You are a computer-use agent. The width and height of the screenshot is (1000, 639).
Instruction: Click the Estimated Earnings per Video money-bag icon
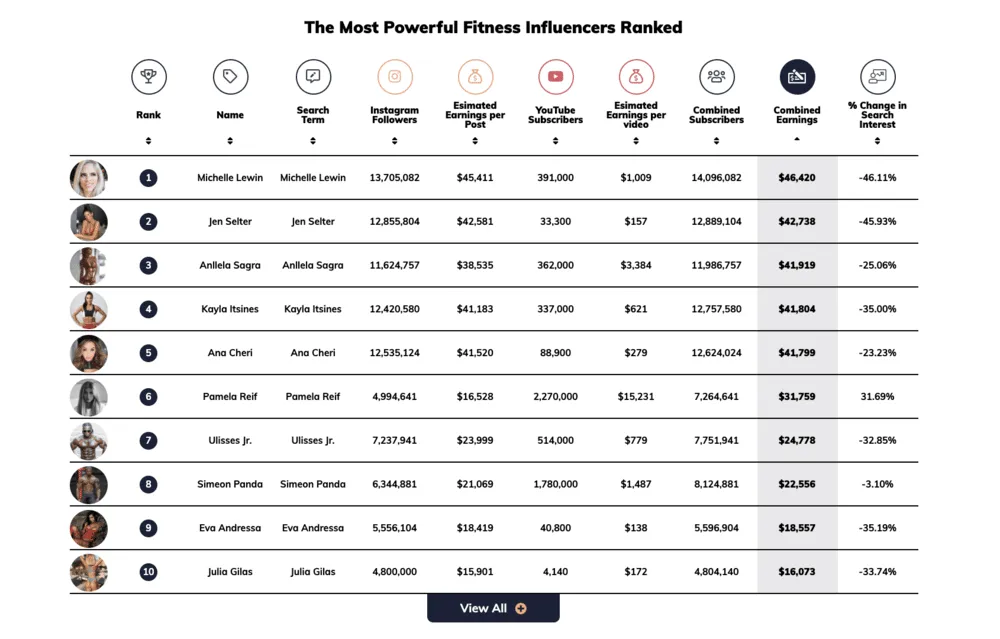coord(635,76)
